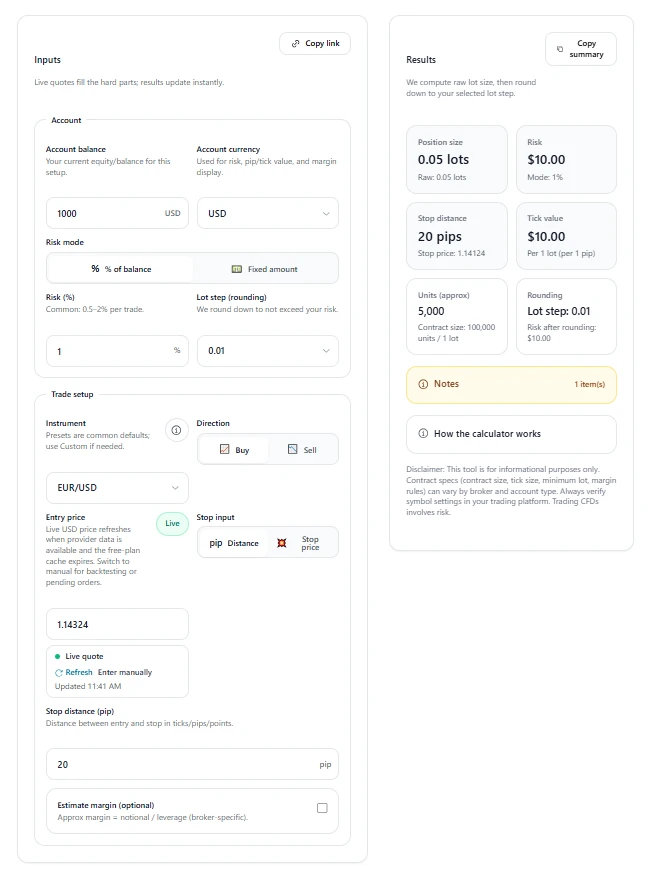Click the Buy chart-up icon
This screenshot has width=649, height=873.
coord(224,449)
